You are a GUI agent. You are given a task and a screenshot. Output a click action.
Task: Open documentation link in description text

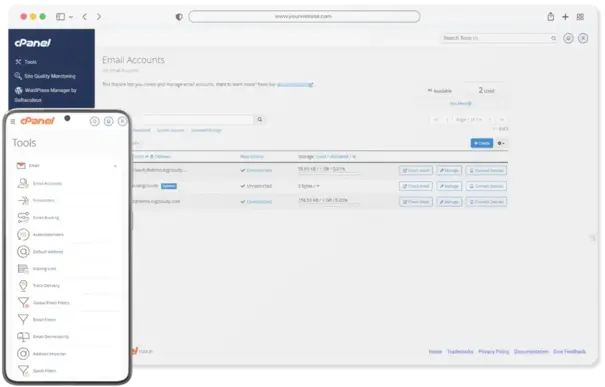point(295,84)
